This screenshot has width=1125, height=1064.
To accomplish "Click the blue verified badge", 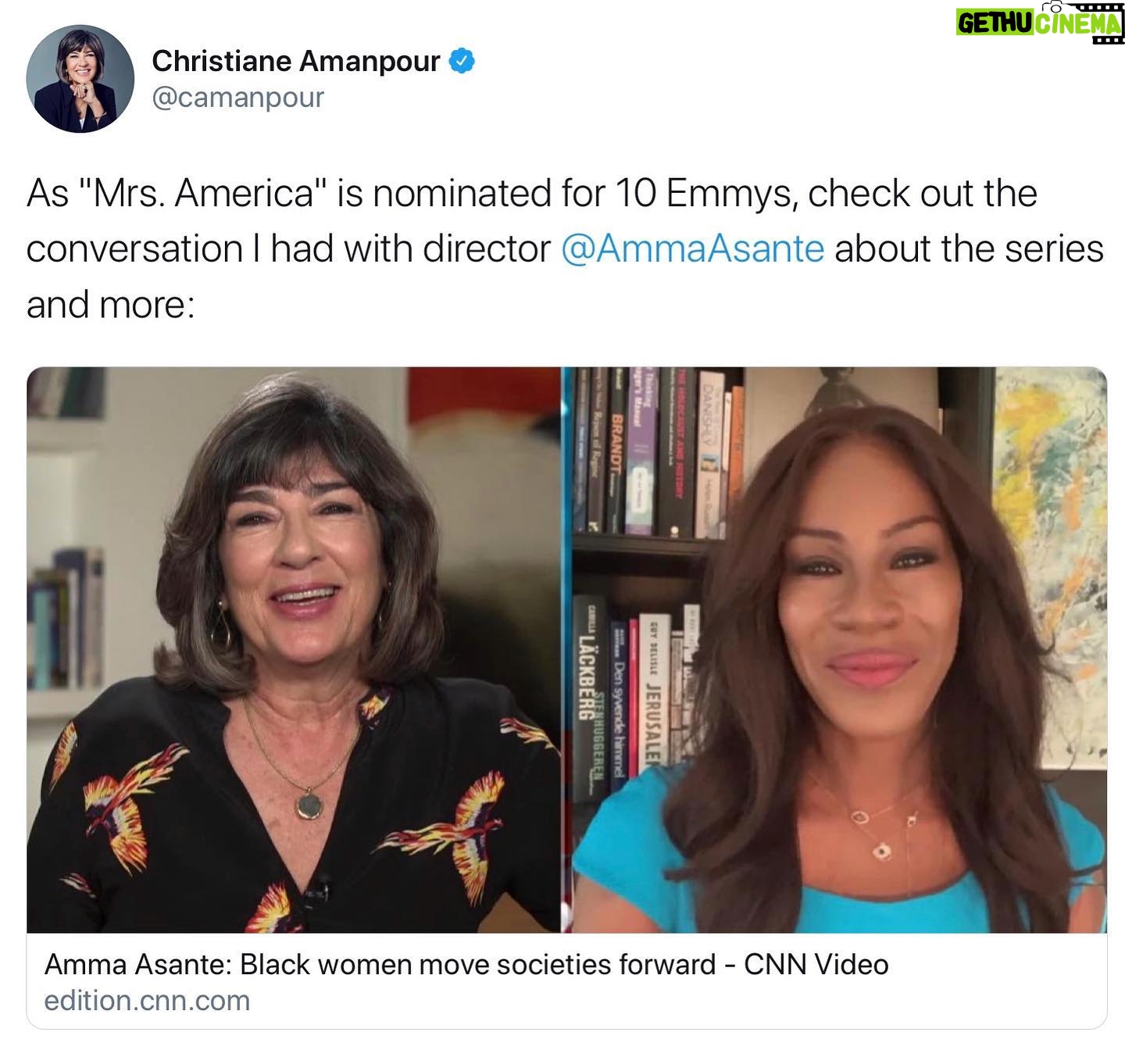I will click(x=462, y=61).
